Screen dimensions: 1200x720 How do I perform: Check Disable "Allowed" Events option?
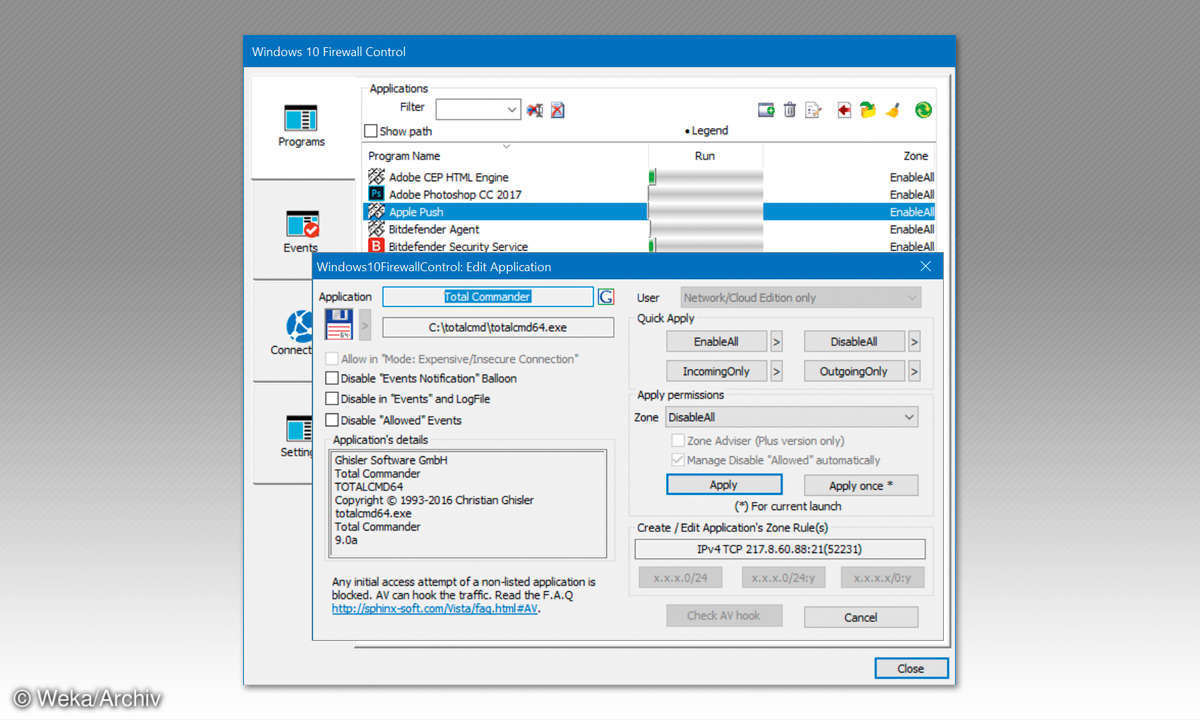tap(332, 420)
